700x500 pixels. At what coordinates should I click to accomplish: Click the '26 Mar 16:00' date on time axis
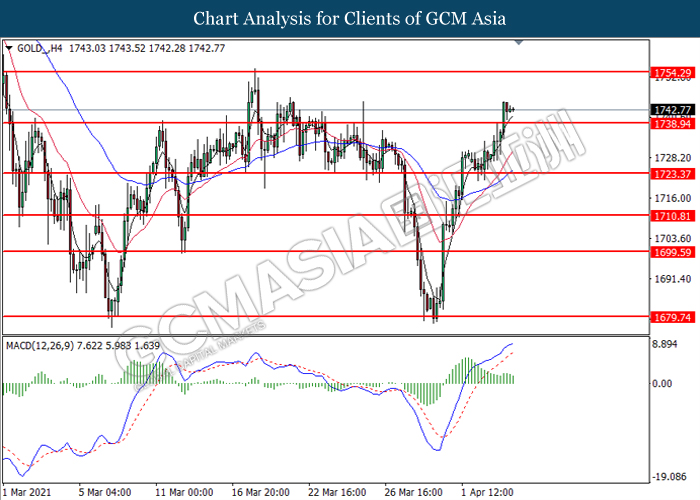tap(414, 492)
